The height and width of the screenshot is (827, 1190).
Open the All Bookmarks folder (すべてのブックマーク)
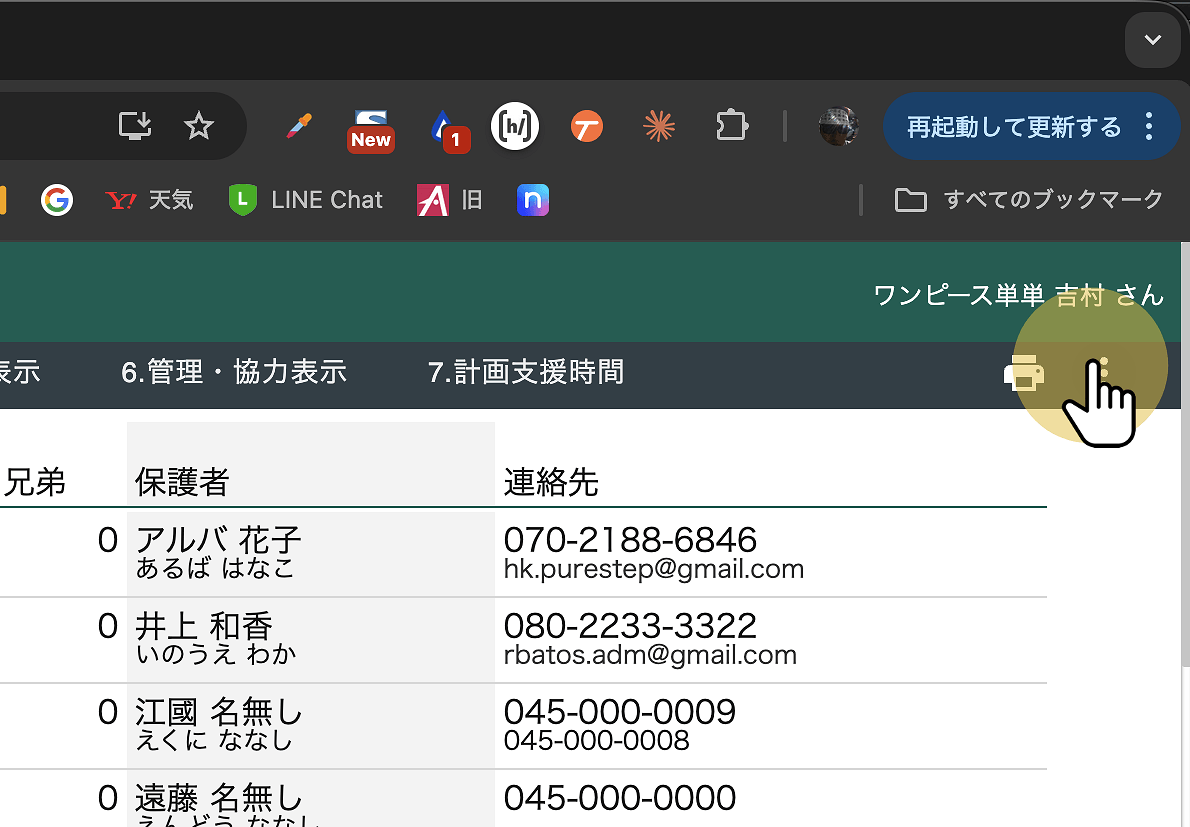(x=1029, y=200)
